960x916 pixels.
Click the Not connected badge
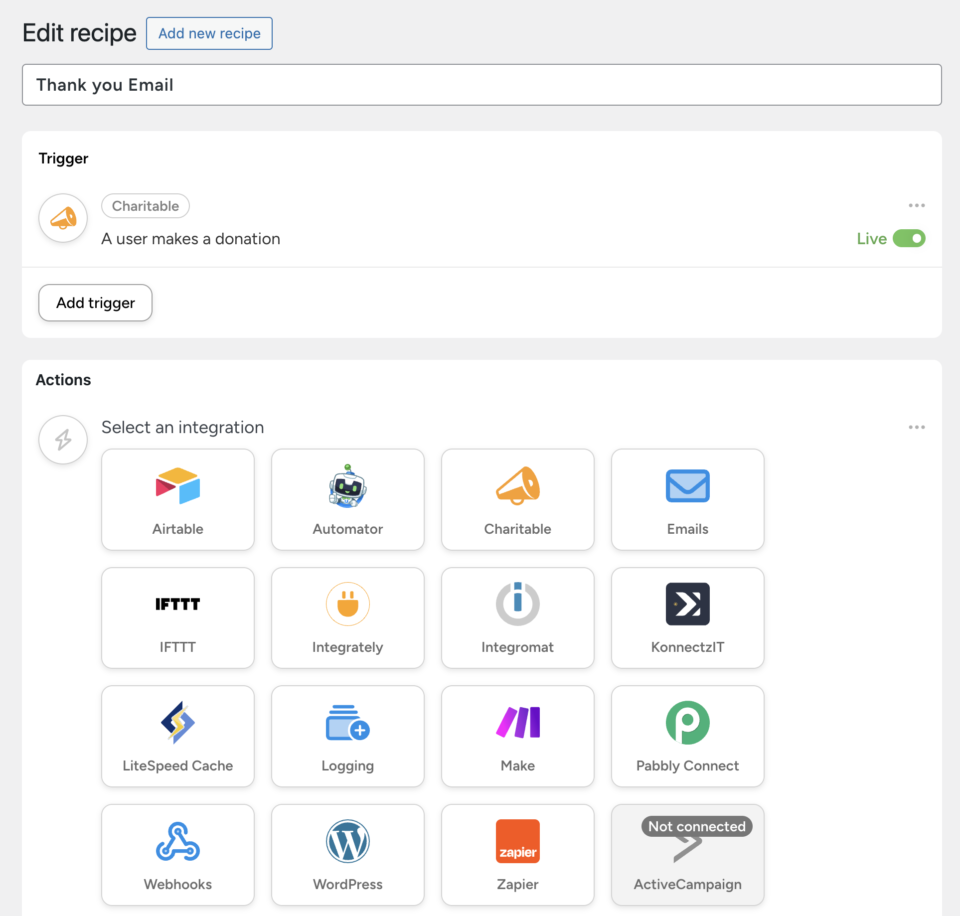coord(697,826)
